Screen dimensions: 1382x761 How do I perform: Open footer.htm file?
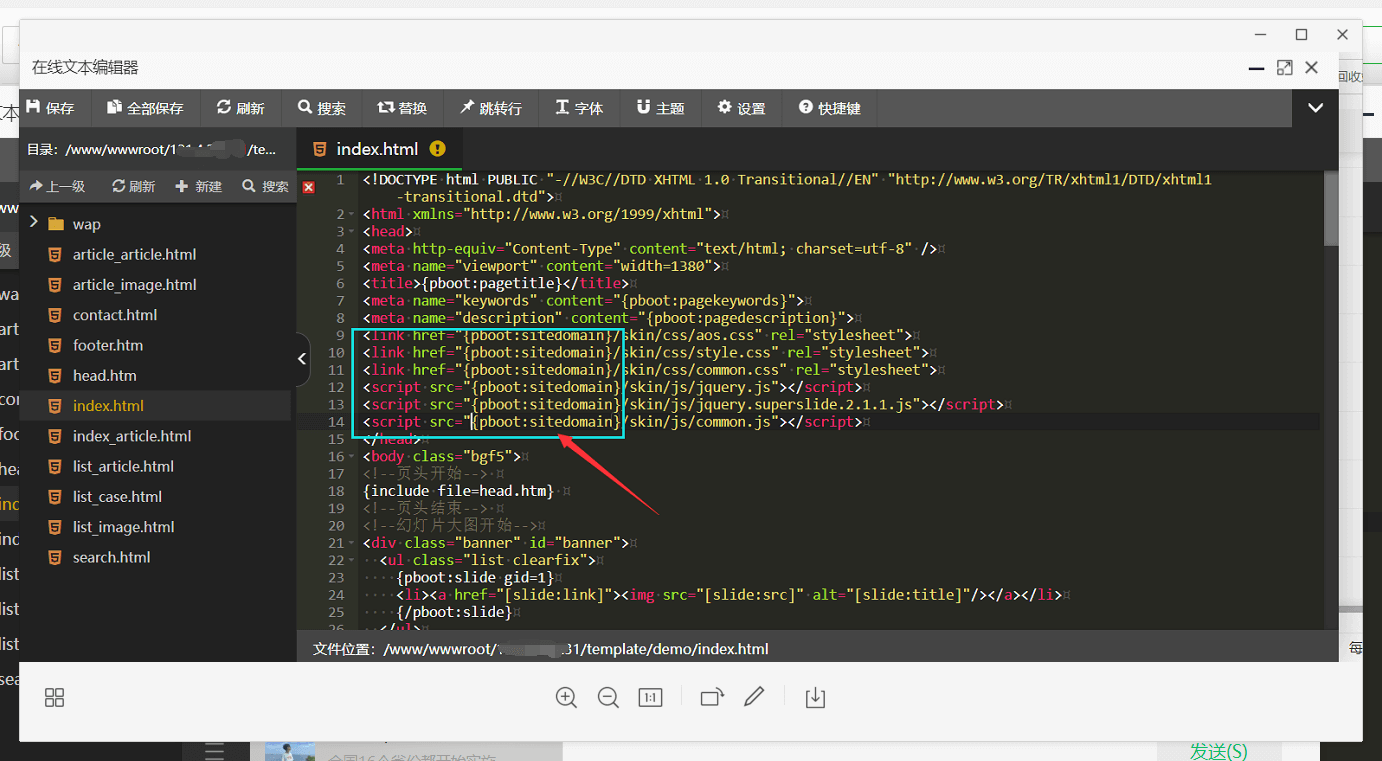coord(108,345)
